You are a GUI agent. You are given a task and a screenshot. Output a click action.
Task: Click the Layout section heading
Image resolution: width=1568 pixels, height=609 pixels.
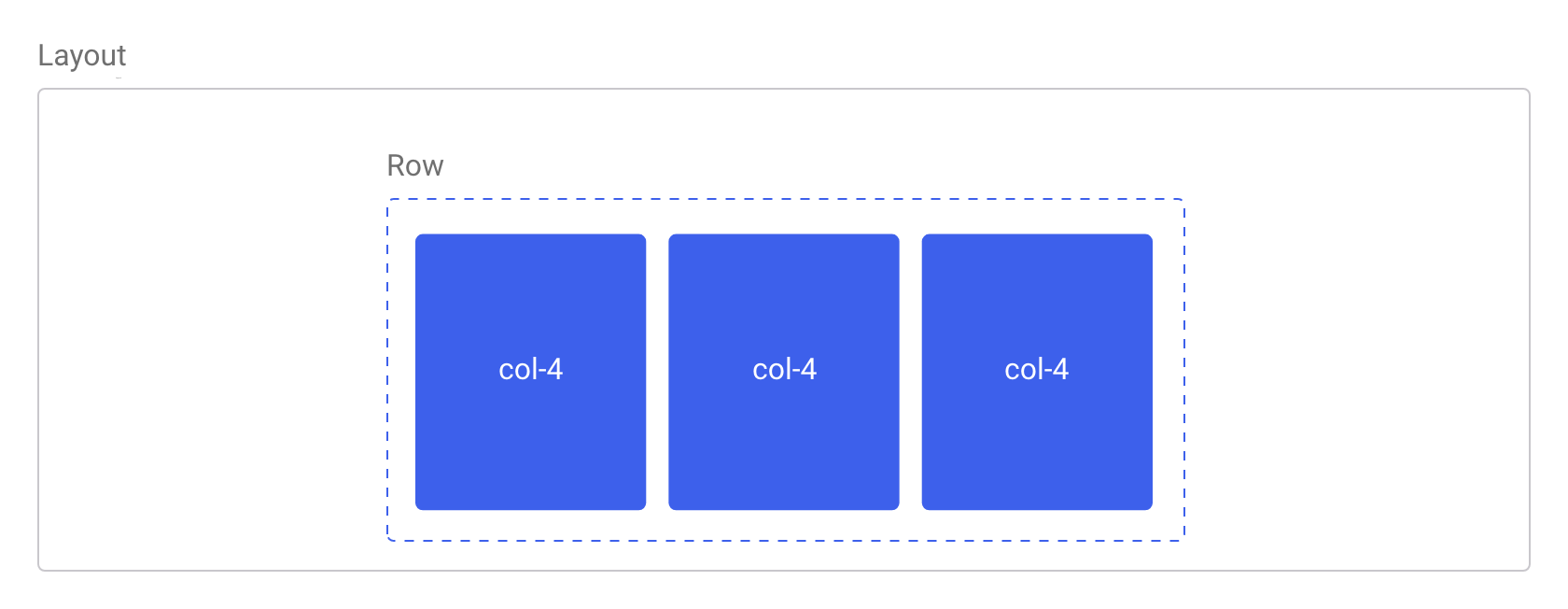click(82, 56)
